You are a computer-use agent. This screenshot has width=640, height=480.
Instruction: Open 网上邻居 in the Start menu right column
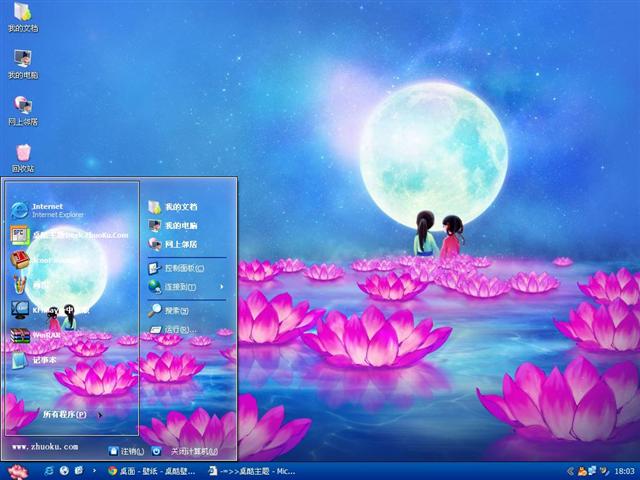coord(173,244)
